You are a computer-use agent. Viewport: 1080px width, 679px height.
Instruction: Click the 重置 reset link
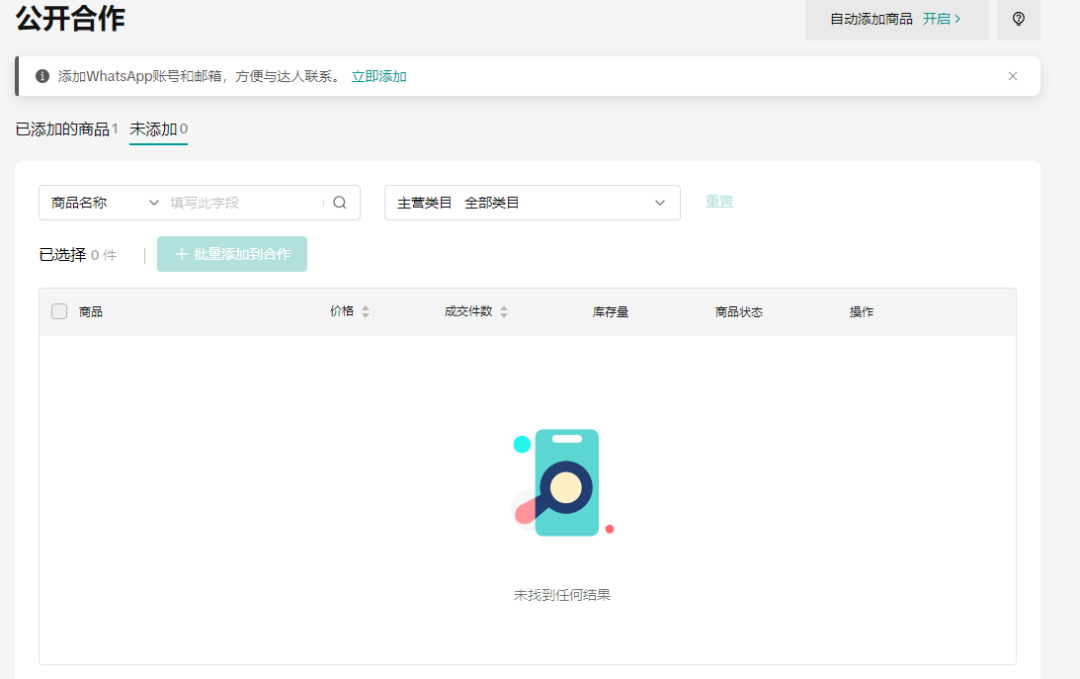(x=719, y=202)
